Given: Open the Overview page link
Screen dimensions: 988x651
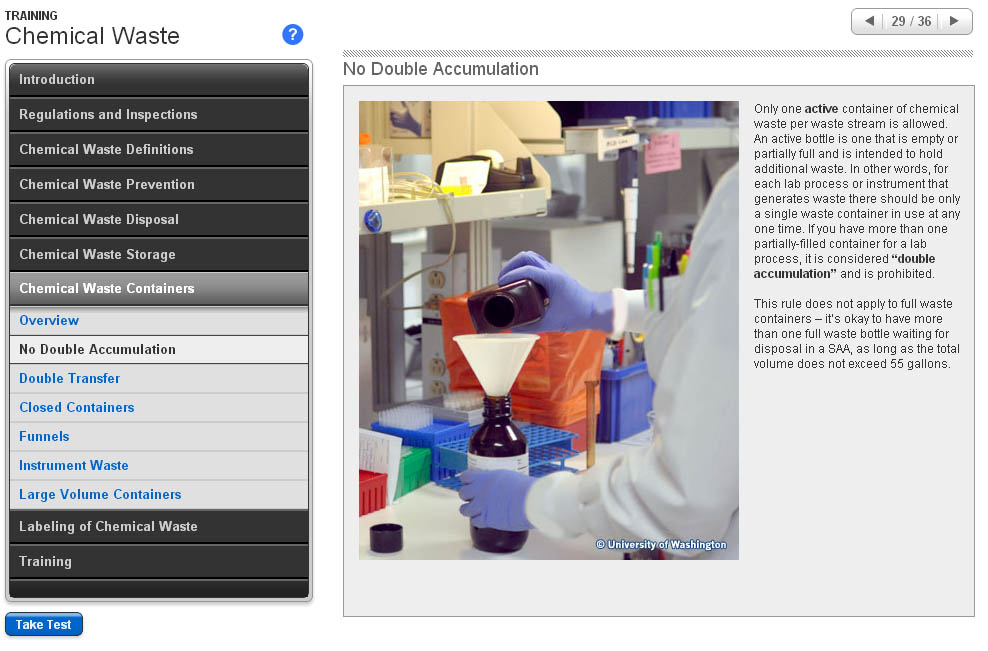Looking at the screenshot, I should click(x=49, y=321).
